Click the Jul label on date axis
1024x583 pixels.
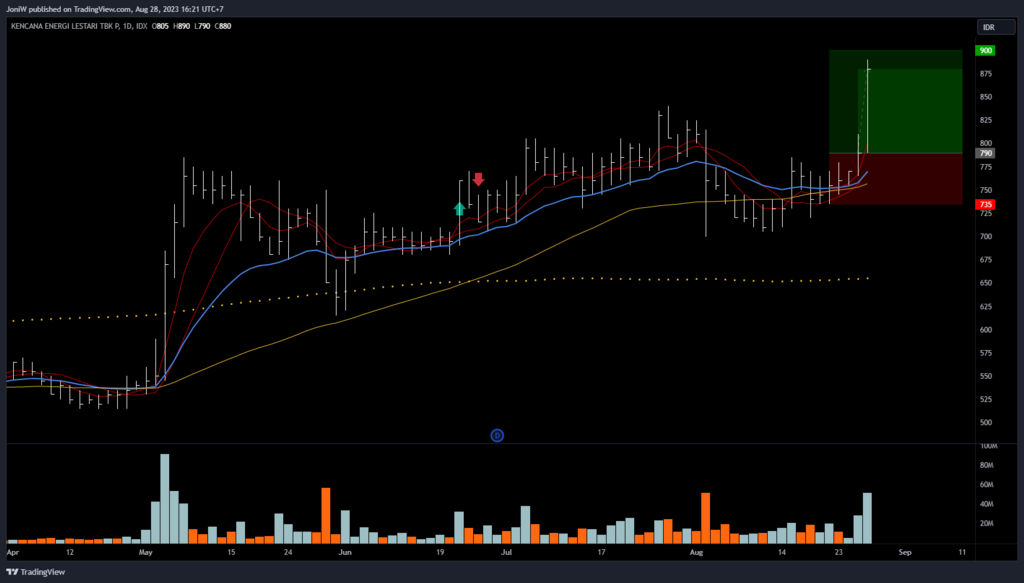(x=506, y=551)
